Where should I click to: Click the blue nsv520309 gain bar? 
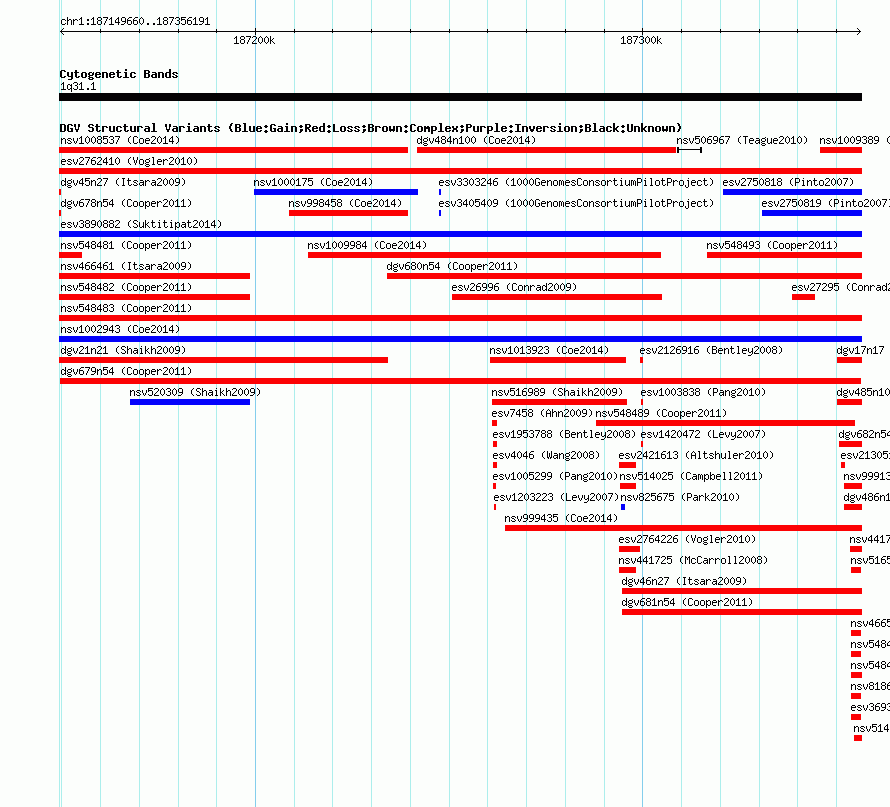190,402
